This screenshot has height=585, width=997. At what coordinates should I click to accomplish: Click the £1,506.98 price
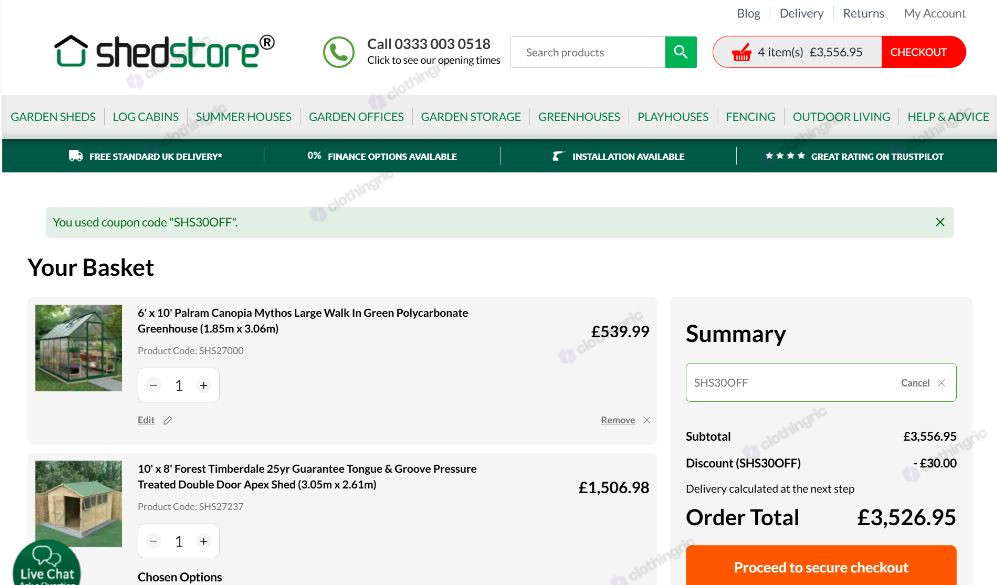click(614, 488)
